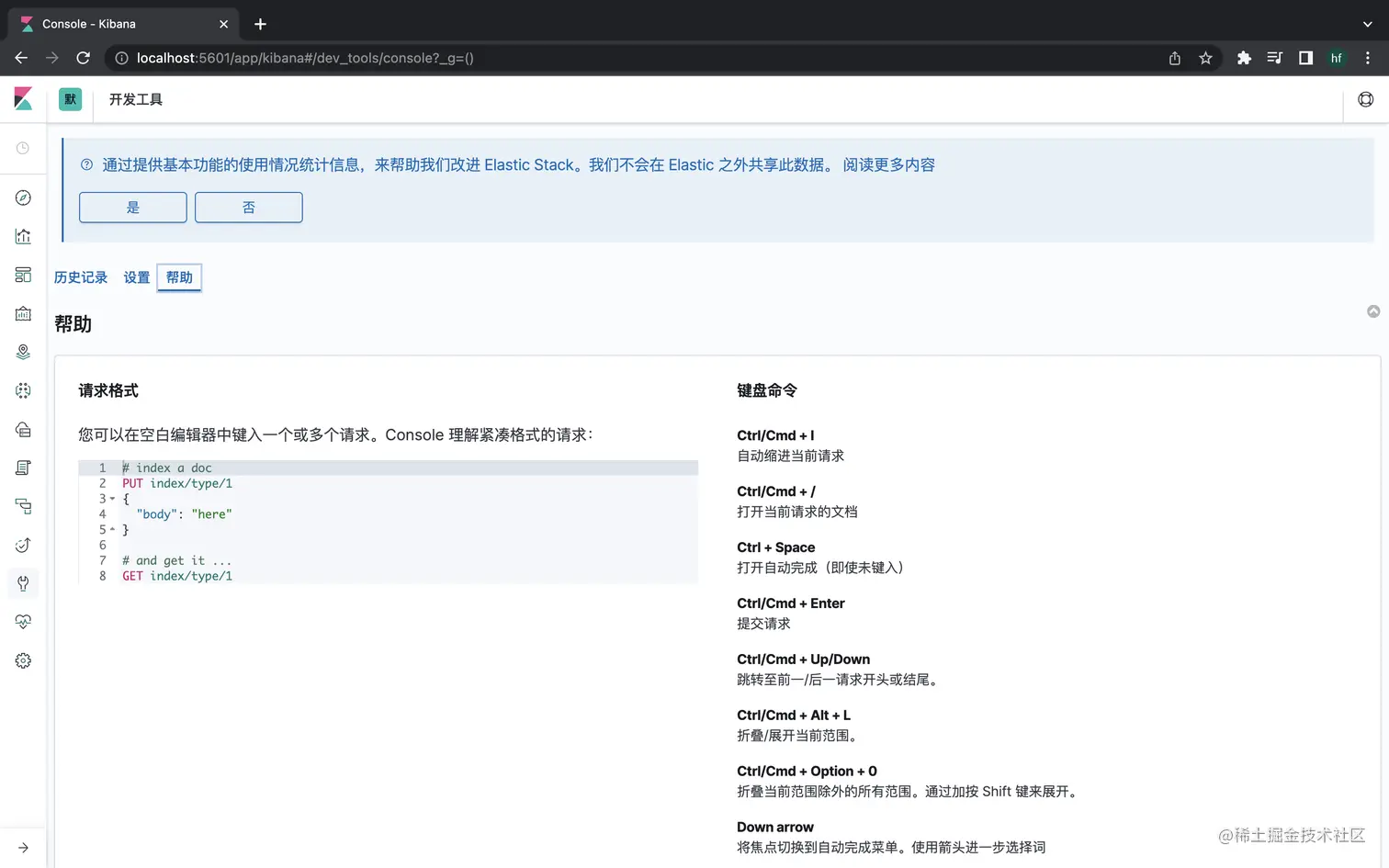Click the '# index a doc' comment line
The height and width of the screenshot is (868, 1389).
point(167,468)
